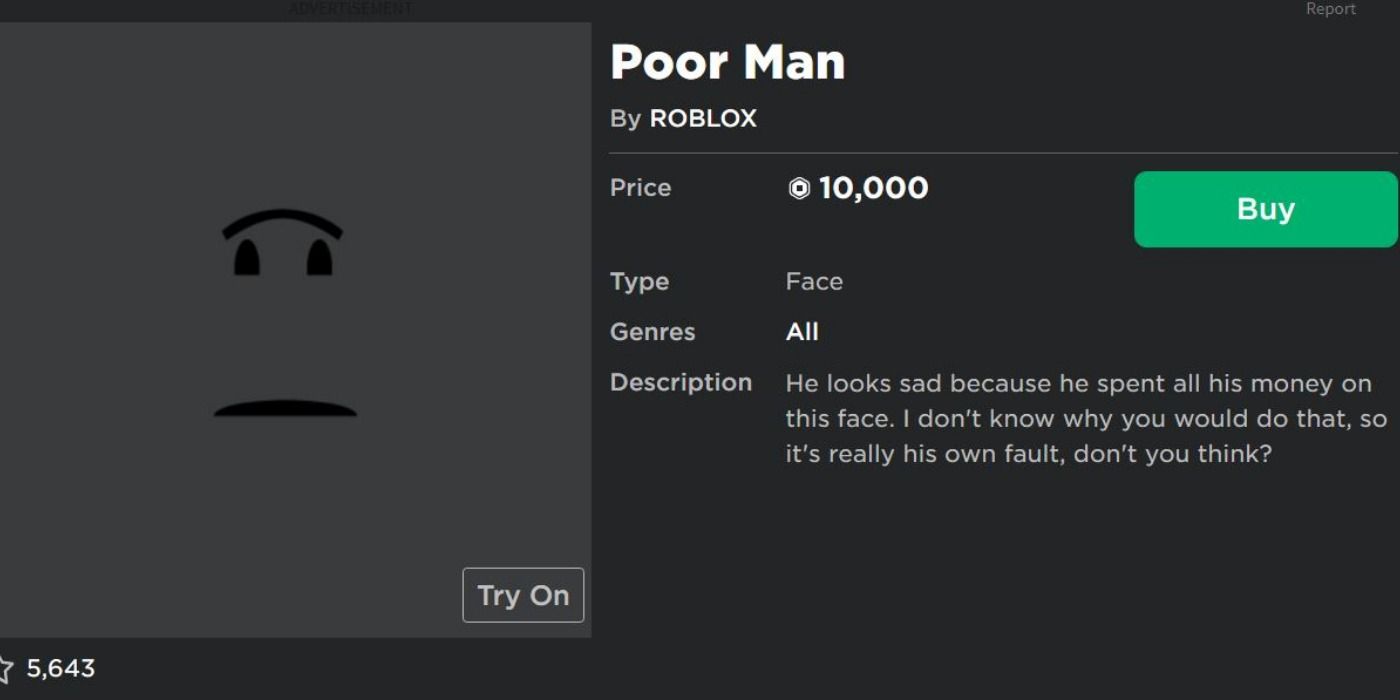Report this item via the Report link

1330,9
